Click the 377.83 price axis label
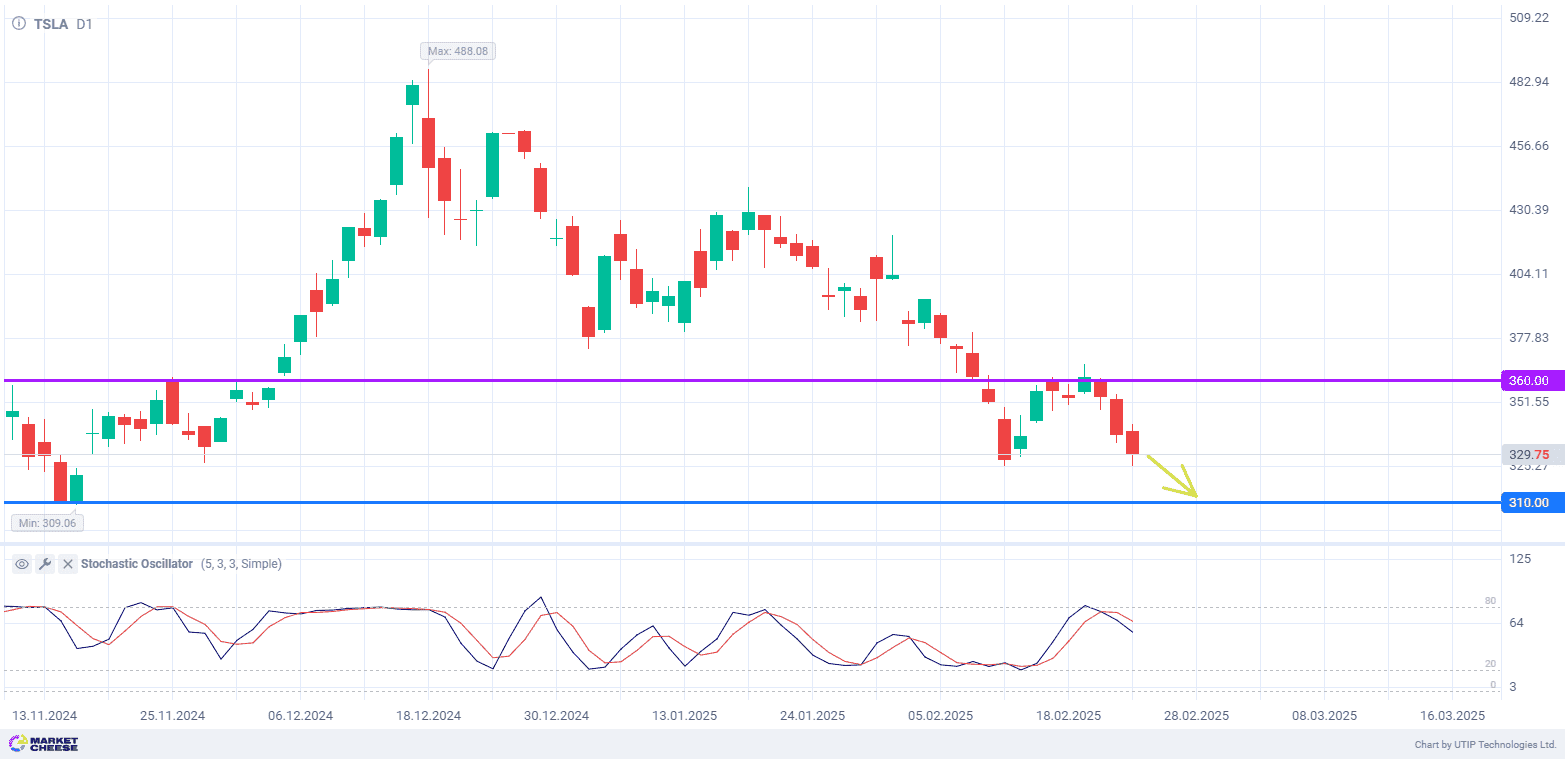The image size is (1565, 759). tap(1528, 338)
